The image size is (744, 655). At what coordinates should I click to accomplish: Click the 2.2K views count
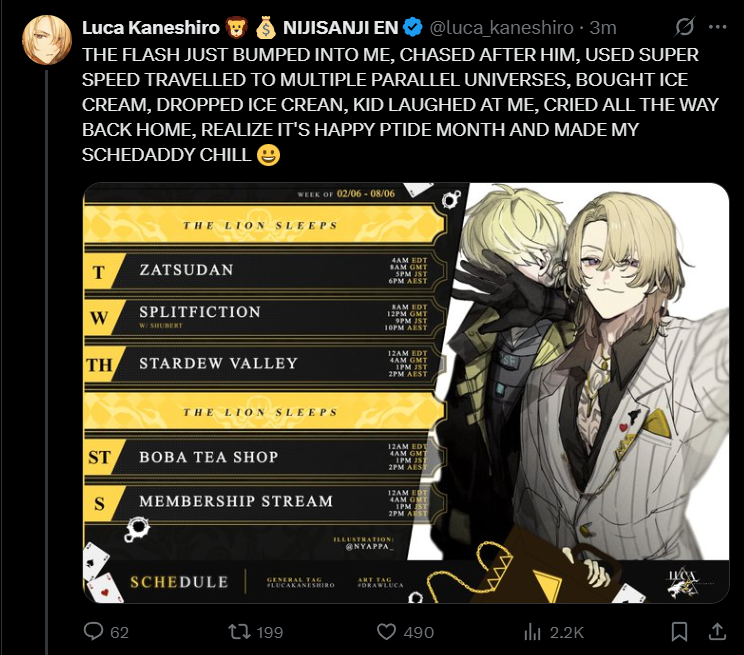pyautogui.click(x=567, y=632)
